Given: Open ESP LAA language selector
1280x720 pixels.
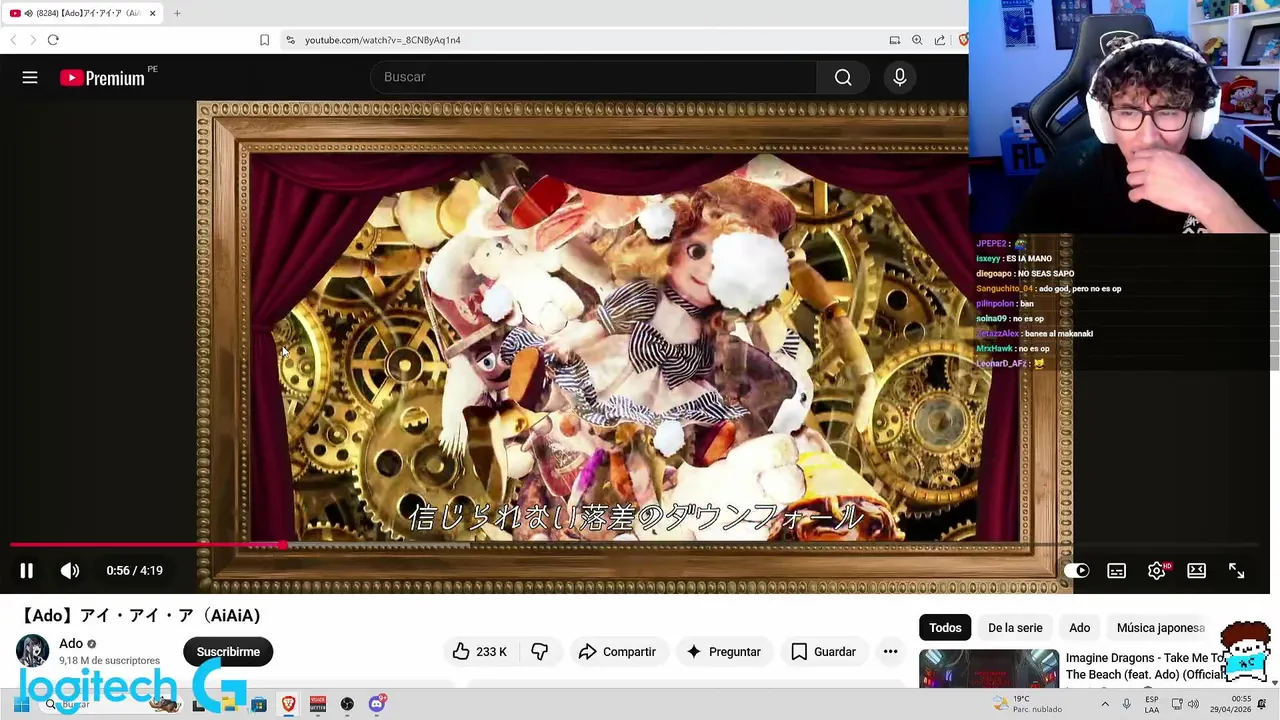Looking at the screenshot, I should tap(1152, 705).
